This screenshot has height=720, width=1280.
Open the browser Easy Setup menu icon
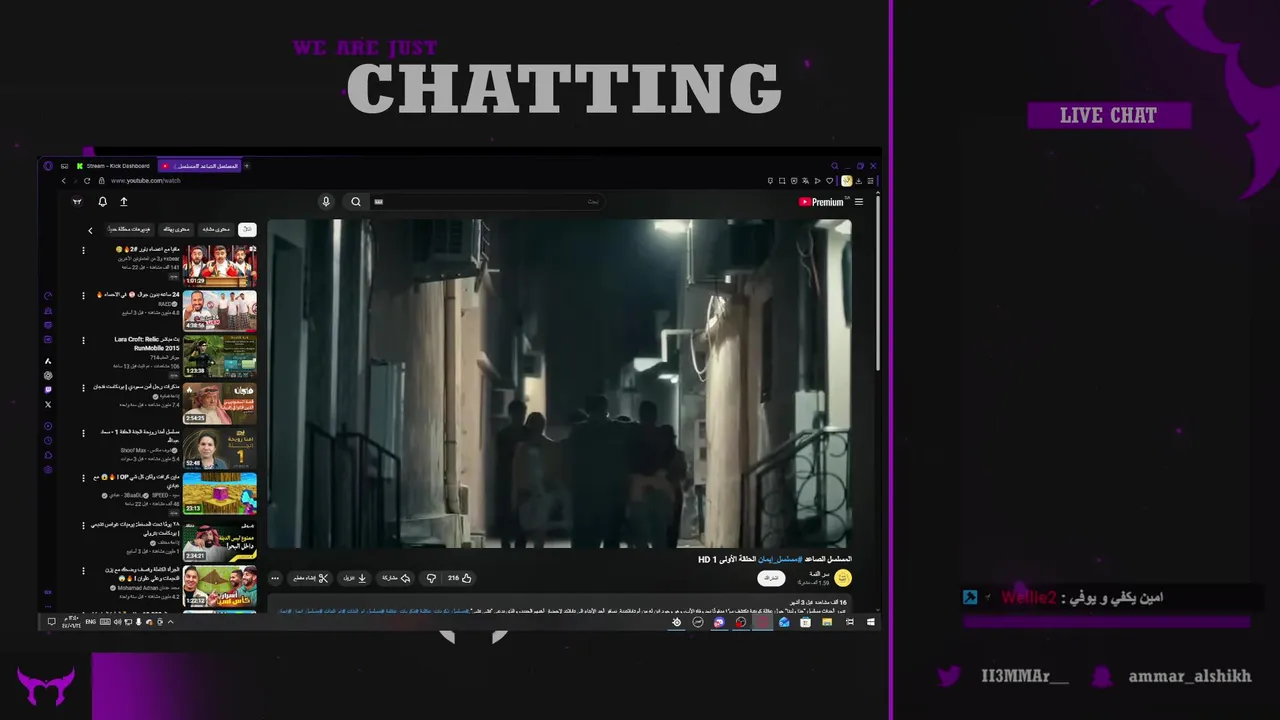point(871,181)
